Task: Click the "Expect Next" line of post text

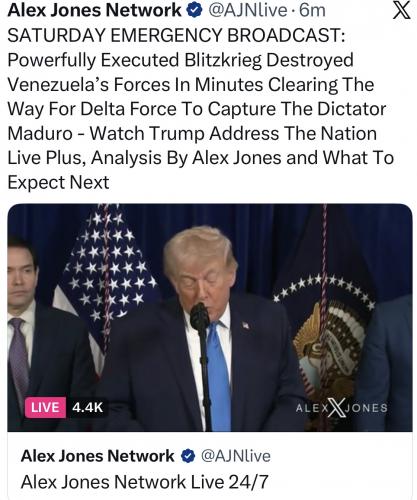Action: click(x=58, y=182)
